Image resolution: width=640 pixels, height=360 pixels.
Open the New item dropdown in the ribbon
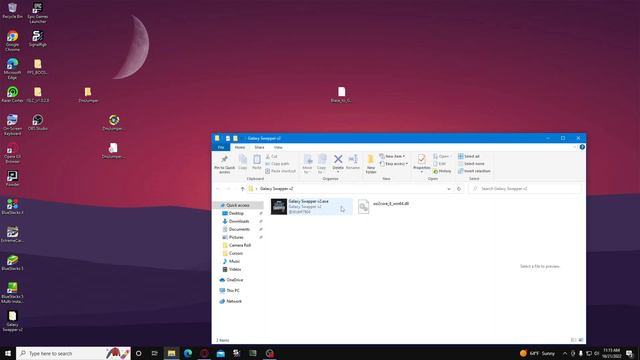[x=392, y=156]
